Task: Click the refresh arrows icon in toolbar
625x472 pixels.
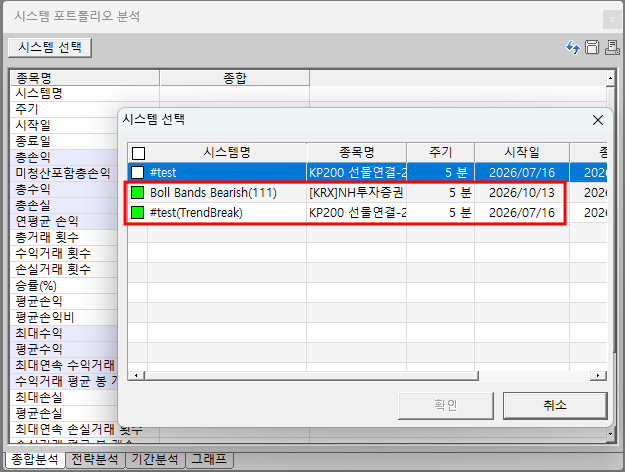Action: pos(573,47)
